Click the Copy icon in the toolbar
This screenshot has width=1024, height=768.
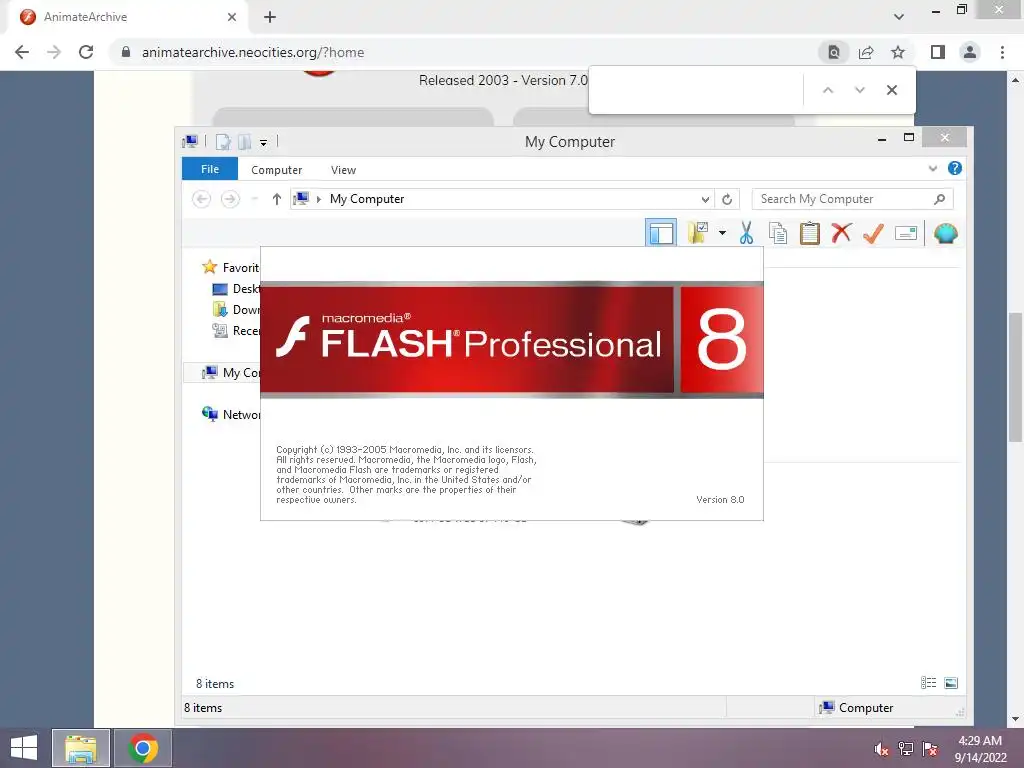coord(778,232)
